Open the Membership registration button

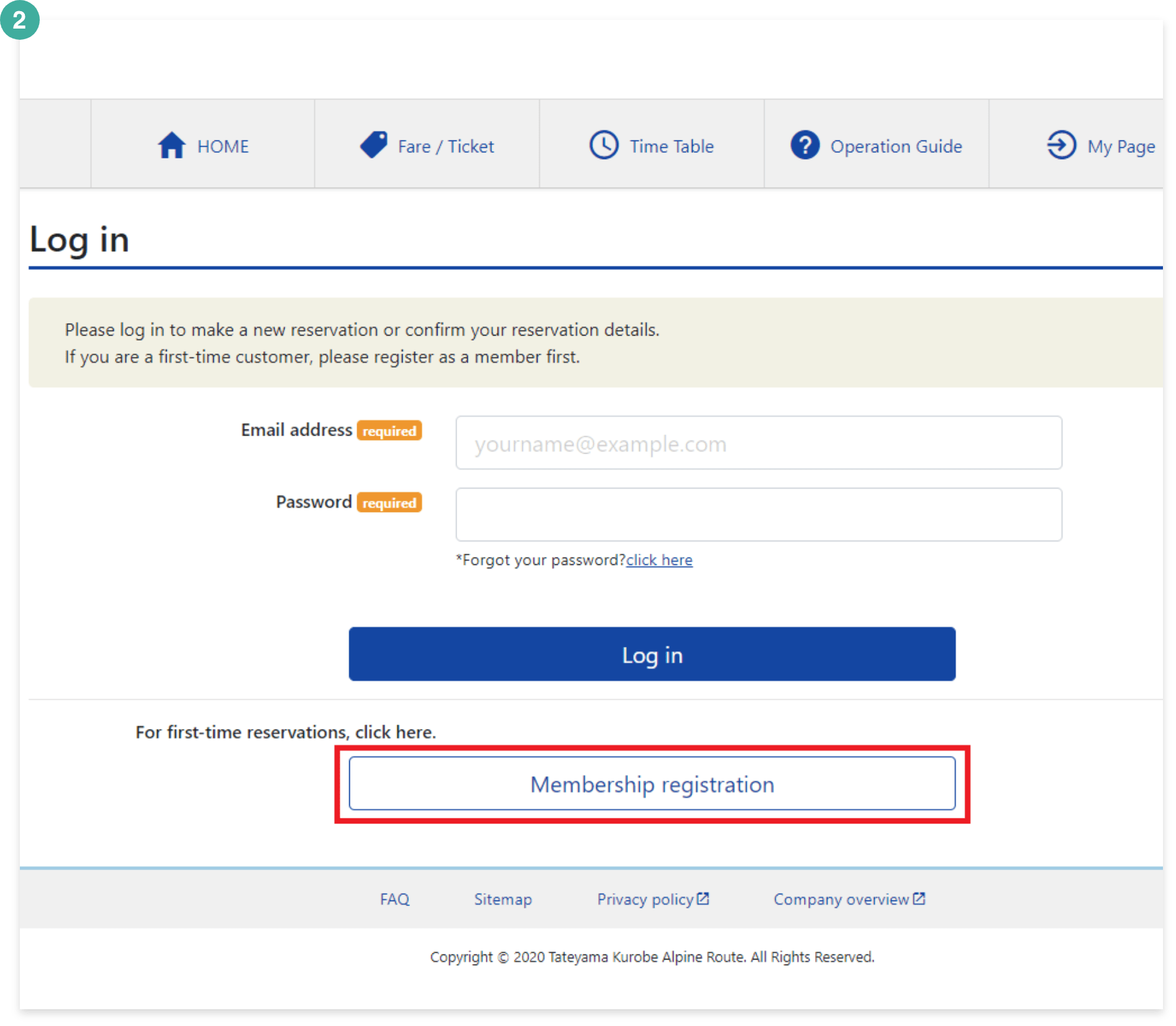(652, 784)
